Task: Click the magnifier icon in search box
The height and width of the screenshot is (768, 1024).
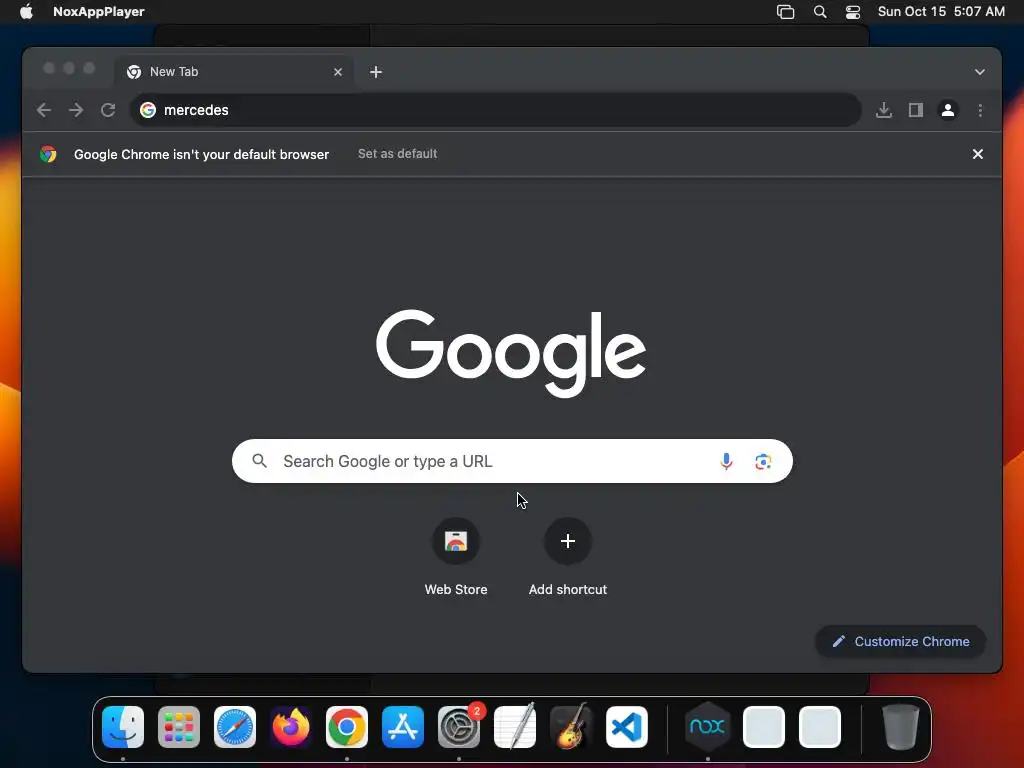Action: (x=259, y=461)
